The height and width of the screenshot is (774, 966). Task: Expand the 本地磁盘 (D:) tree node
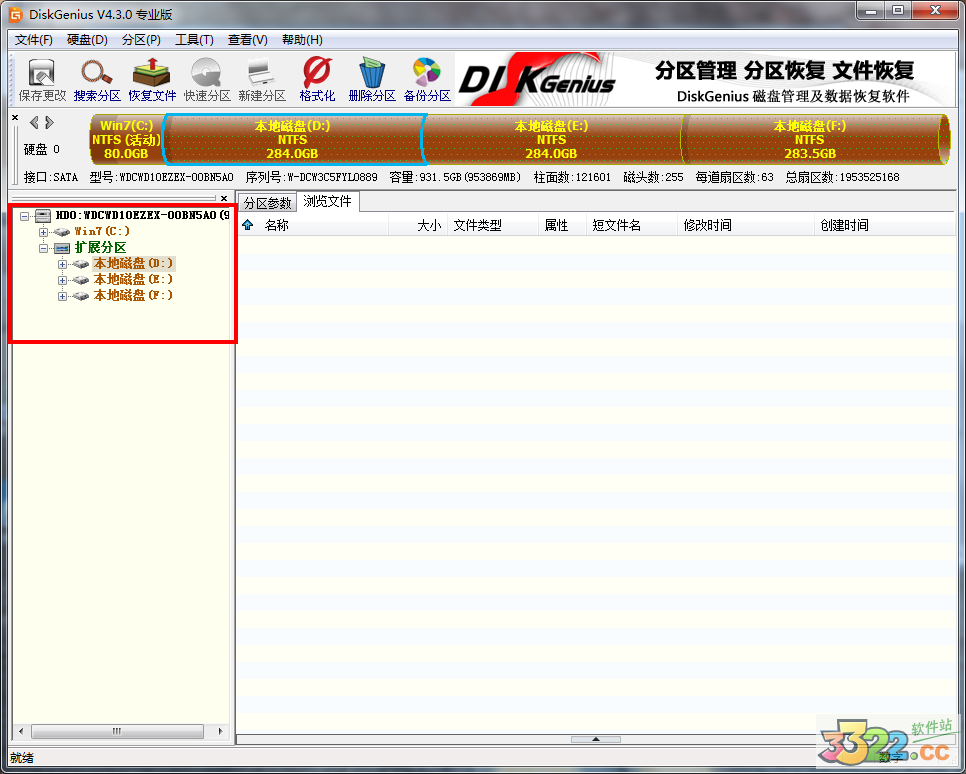pos(62,264)
